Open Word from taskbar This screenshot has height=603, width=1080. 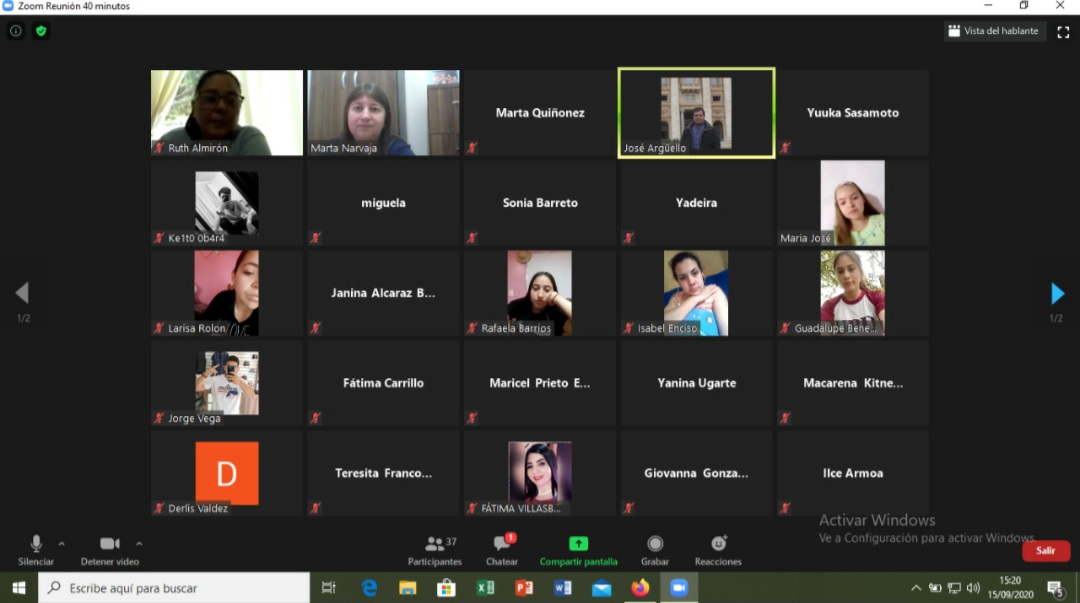[x=563, y=588]
